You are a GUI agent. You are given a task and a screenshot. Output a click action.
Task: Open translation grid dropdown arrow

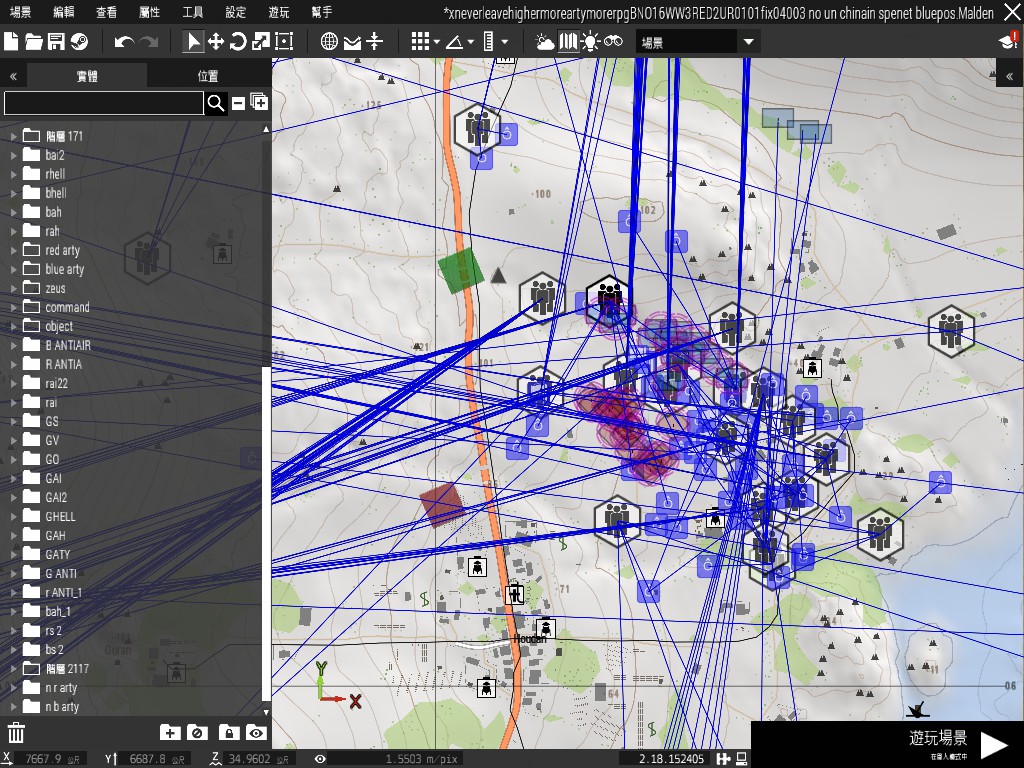[436, 42]
